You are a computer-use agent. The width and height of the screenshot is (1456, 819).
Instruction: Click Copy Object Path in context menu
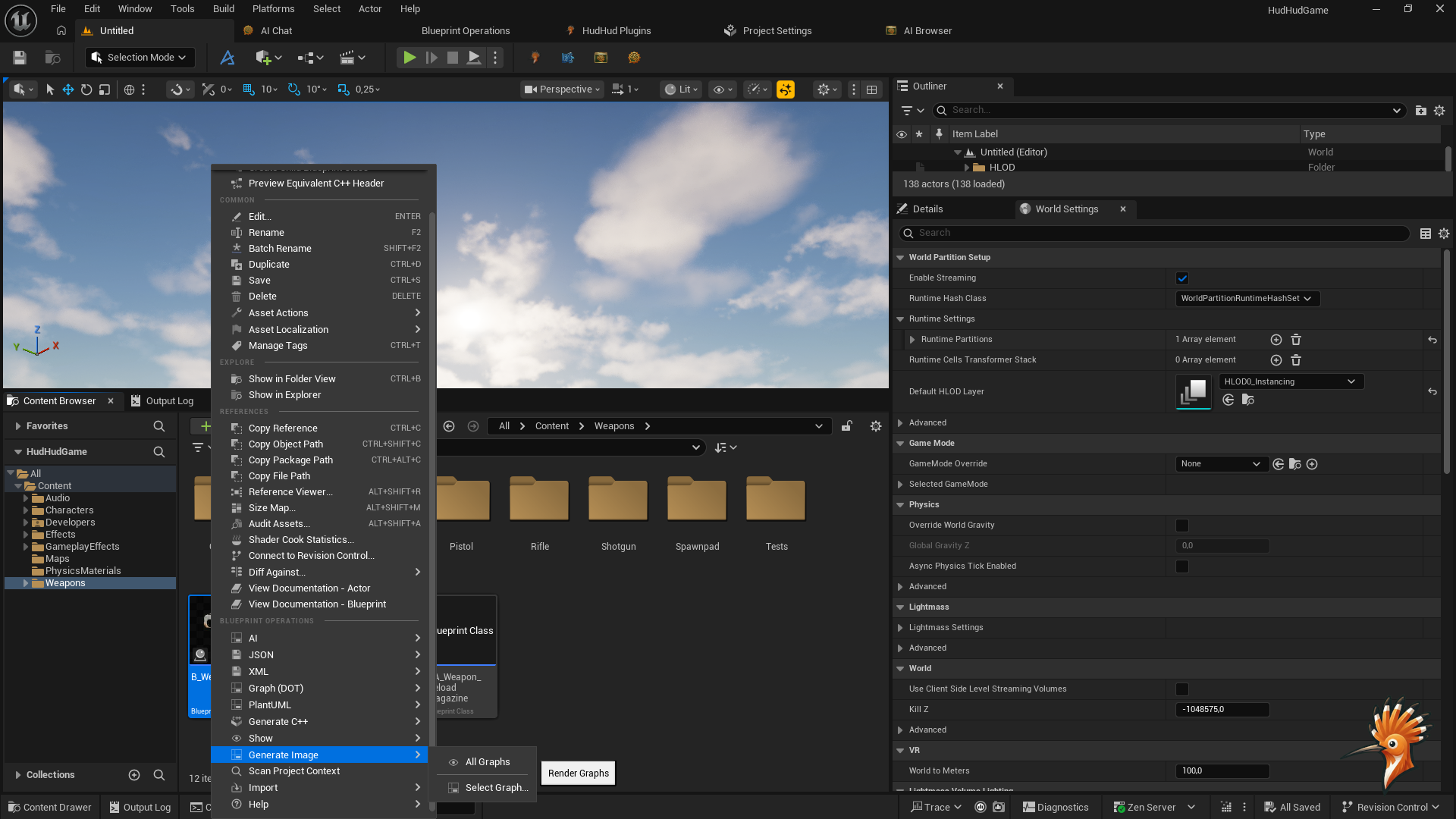[x=286, y=444]
